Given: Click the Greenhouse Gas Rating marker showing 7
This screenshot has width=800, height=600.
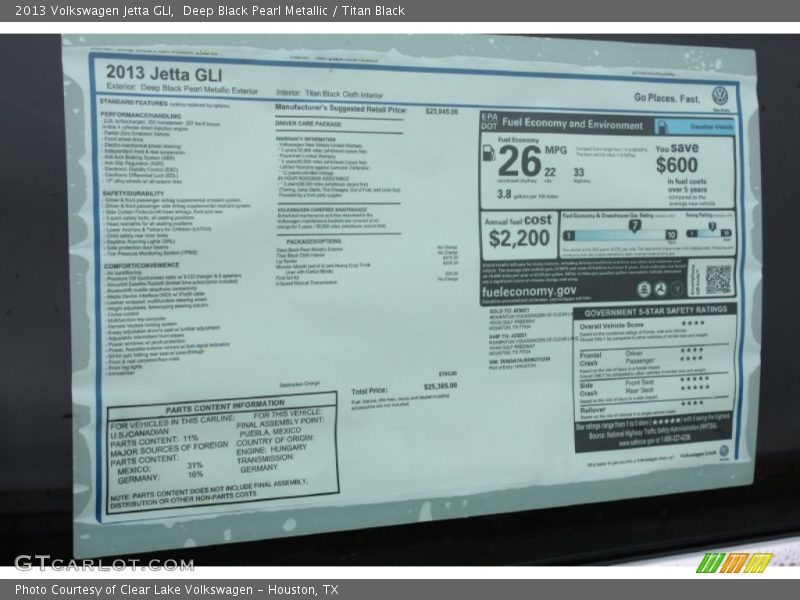Looking at the screenshot, I should [x=633, y=226].
